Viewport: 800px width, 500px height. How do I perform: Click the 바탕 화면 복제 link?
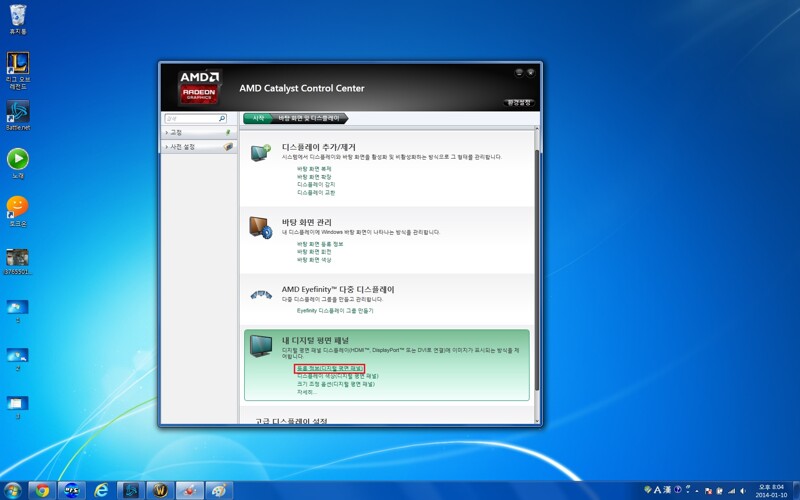pyautogui.click(x=314, y=168)
